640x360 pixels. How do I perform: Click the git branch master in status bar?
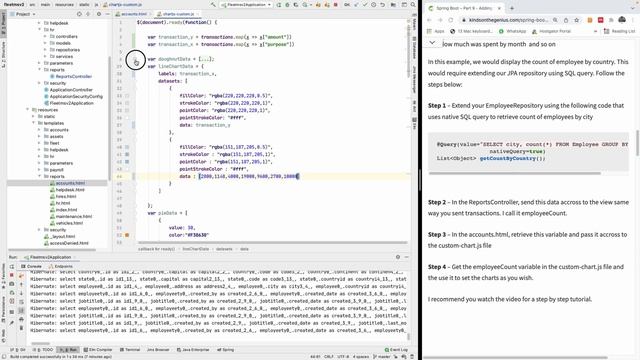(x=382, y=356)
